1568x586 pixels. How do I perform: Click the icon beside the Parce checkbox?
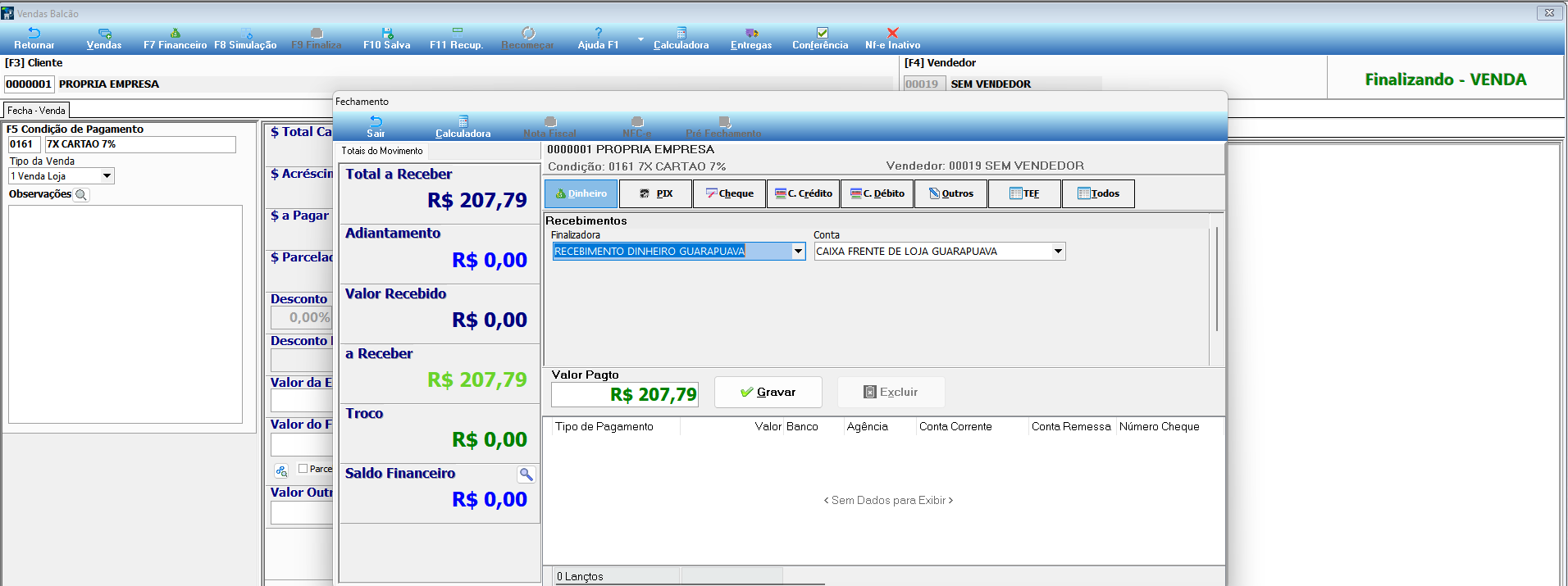(281, 471)
